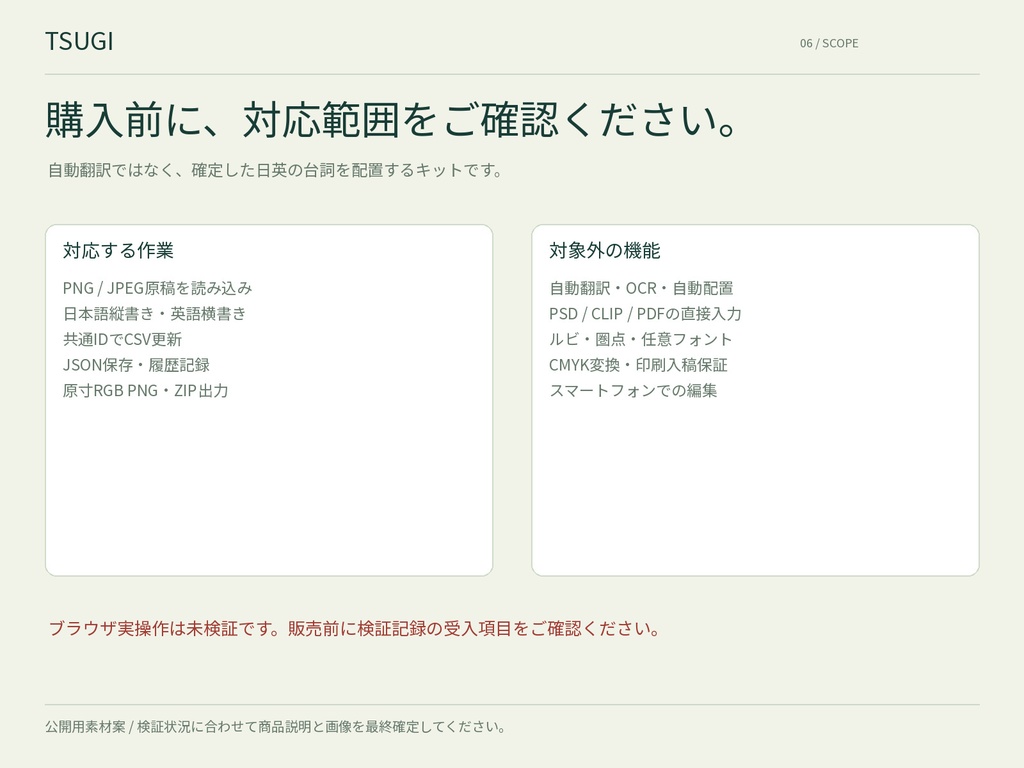The width and height of the screenshot is (1024, 768).
Task: Click the 対象外の機能 card title
Action: [605, 251]
